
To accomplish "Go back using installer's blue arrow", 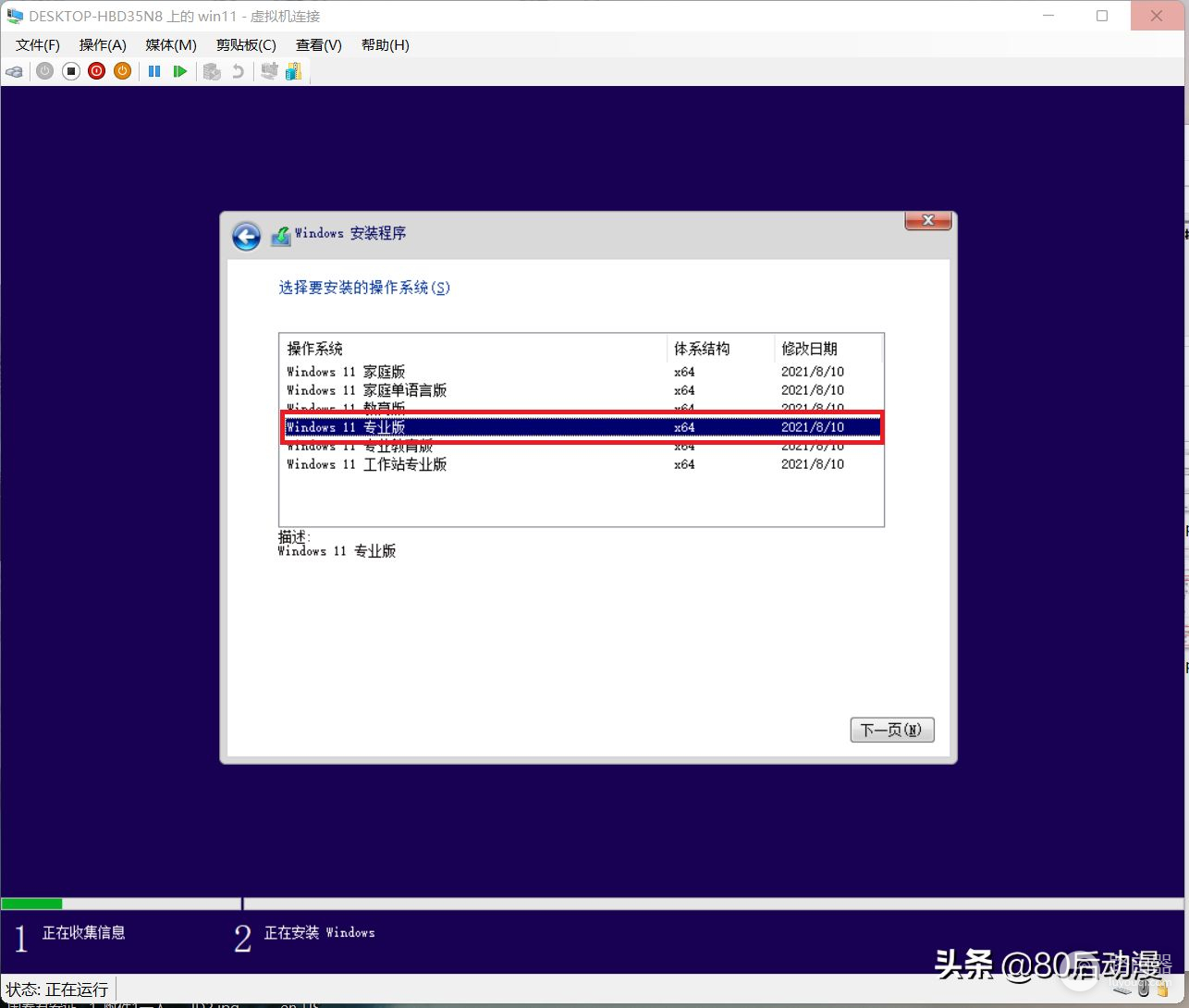I will (x=246, y=236).
